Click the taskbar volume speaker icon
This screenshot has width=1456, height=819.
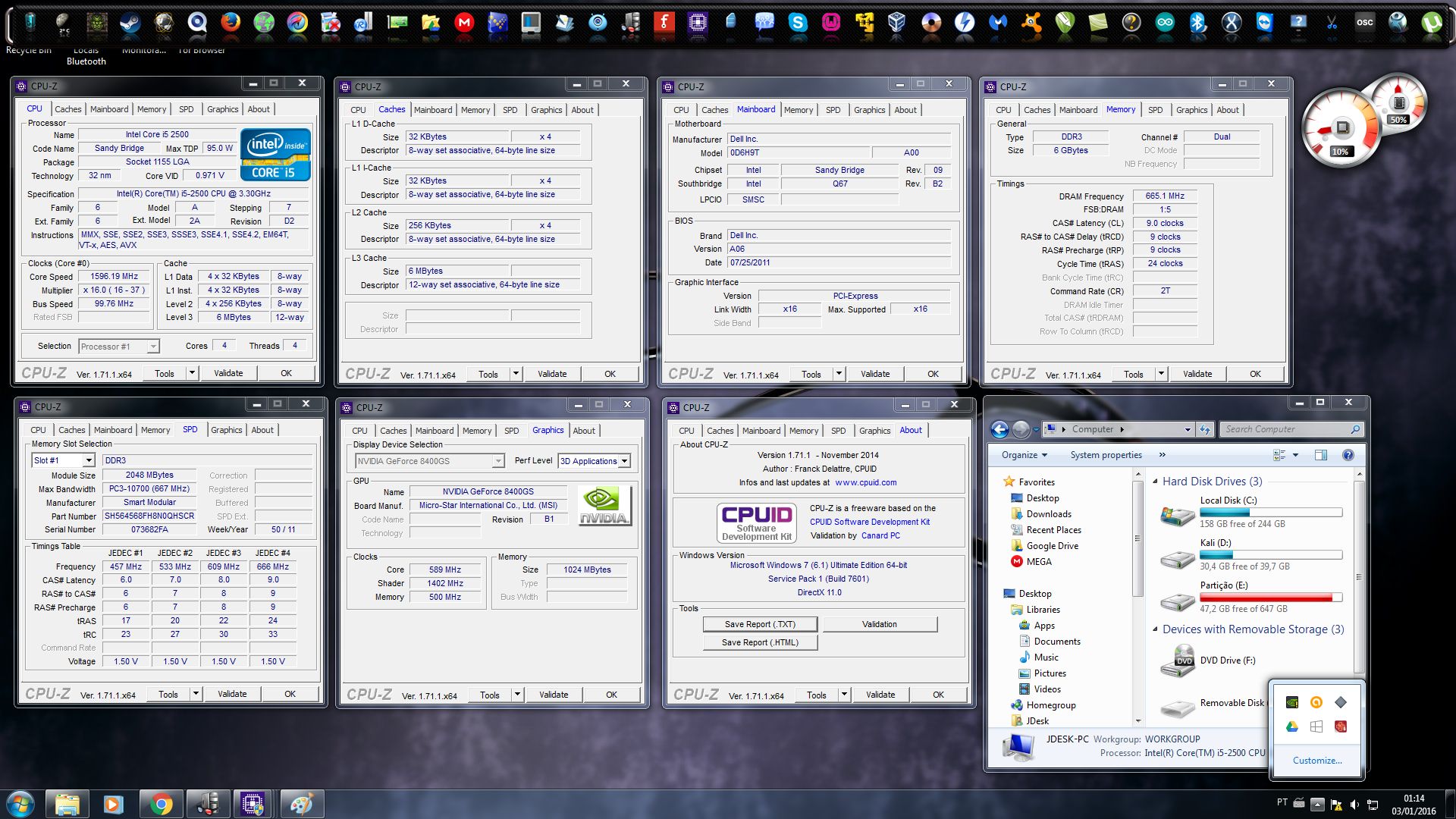pyautogui.click(x=1354, y=805)
